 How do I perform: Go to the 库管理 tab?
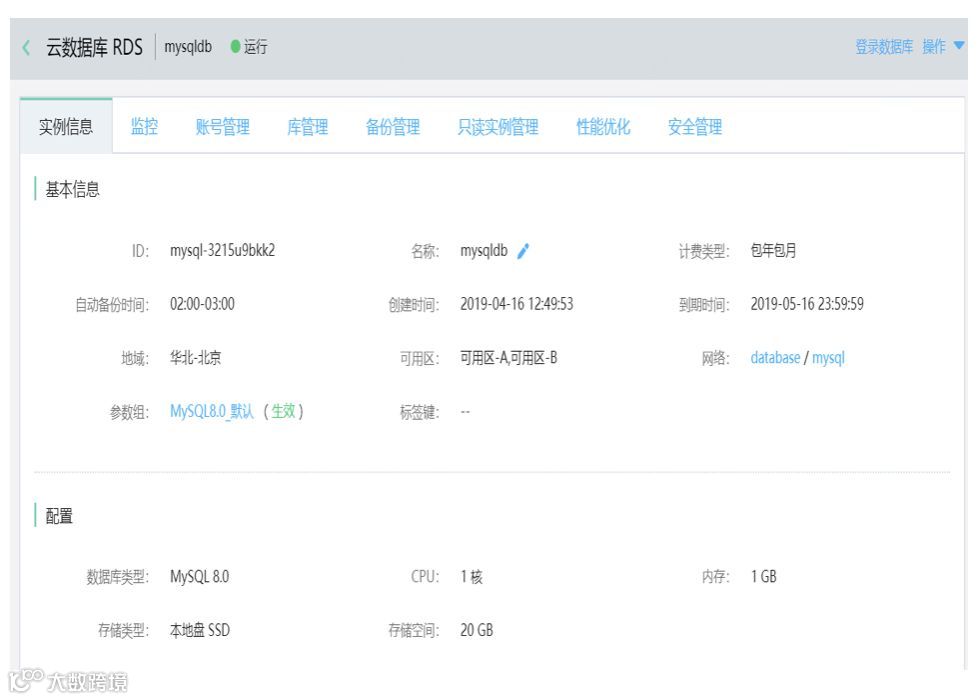[x=308, y=127]
